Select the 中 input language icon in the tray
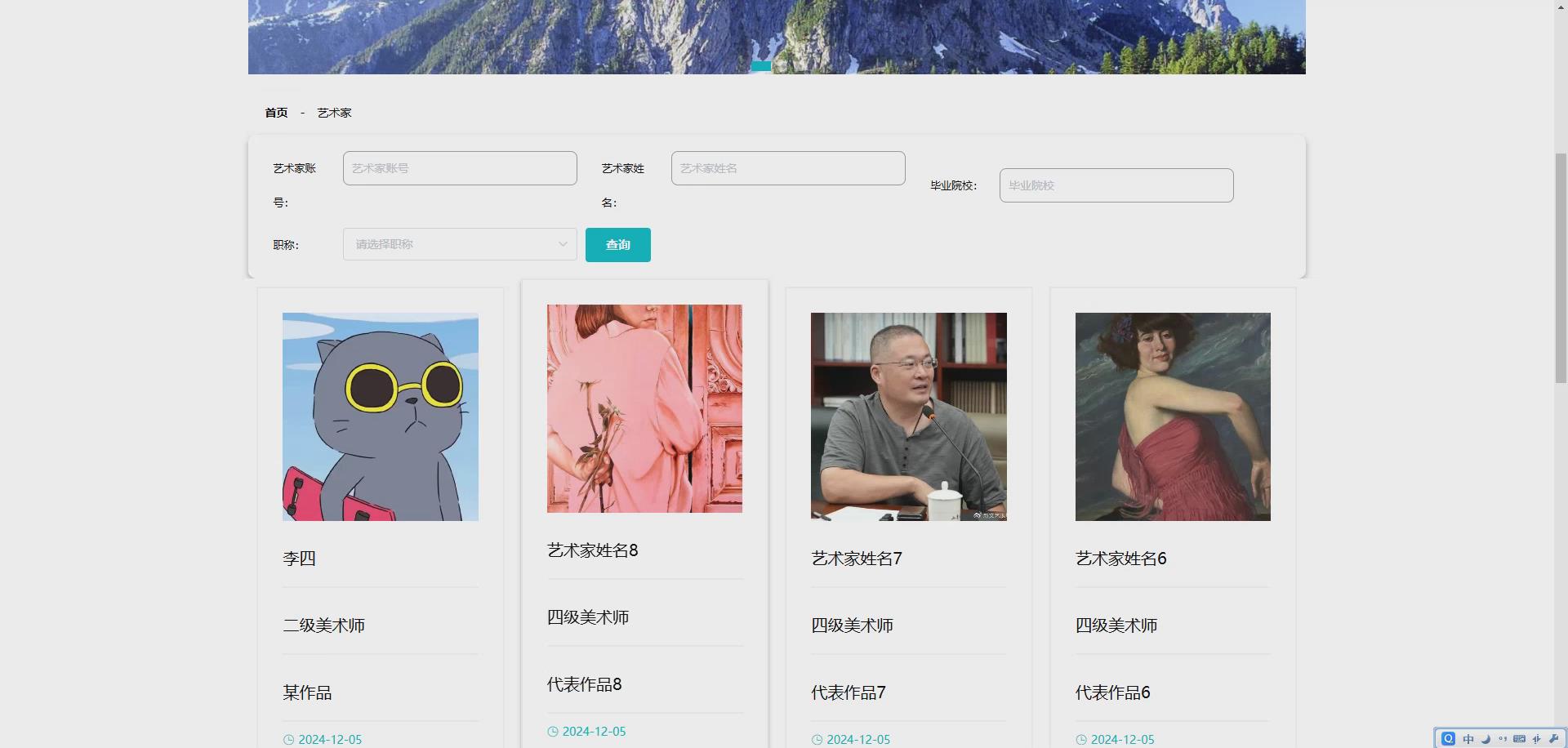The image size is (1568, 748). (1468, 738)
